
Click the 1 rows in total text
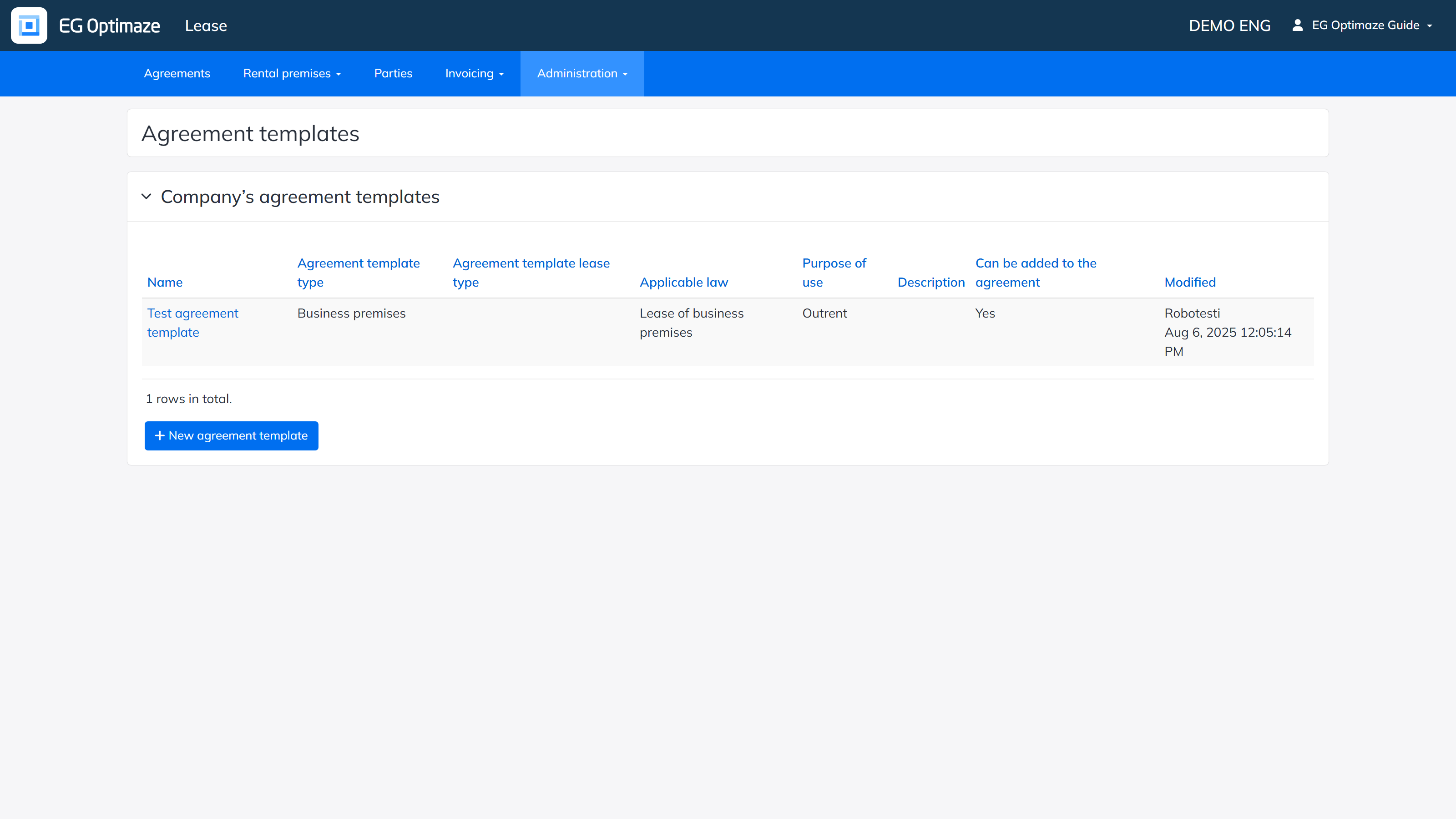click(189, 399)
